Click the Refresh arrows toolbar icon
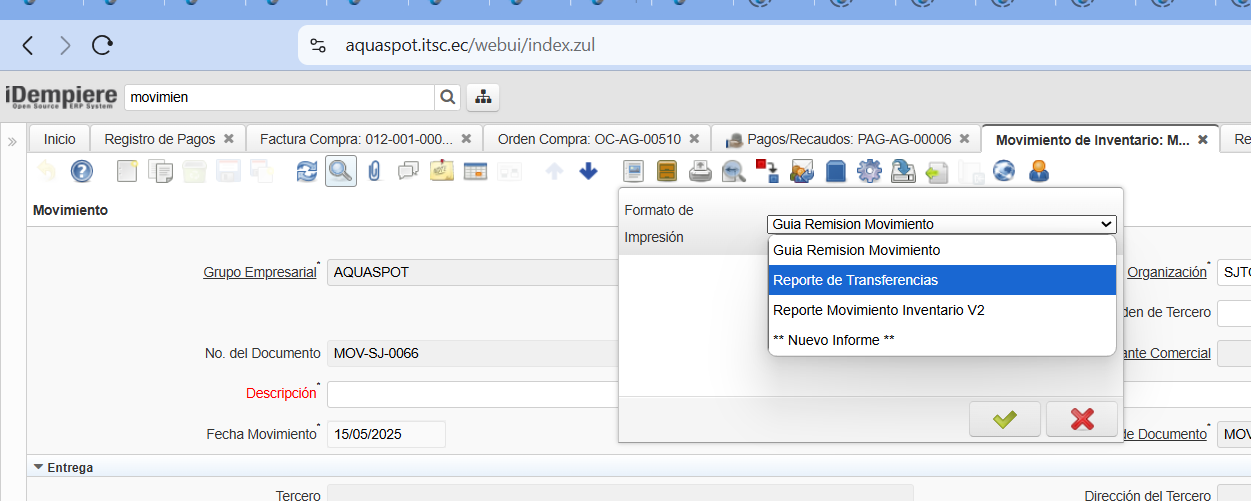This screenshot has width=1251, height=501. click(x=306, y=171)
